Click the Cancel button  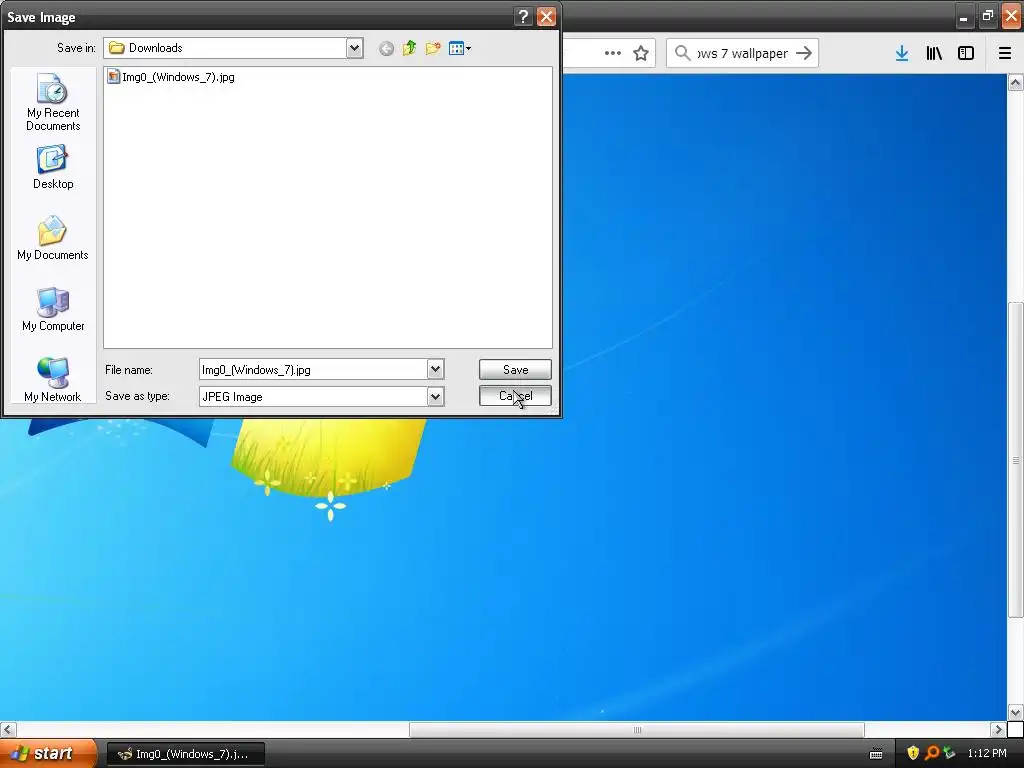tap(515, 396)
